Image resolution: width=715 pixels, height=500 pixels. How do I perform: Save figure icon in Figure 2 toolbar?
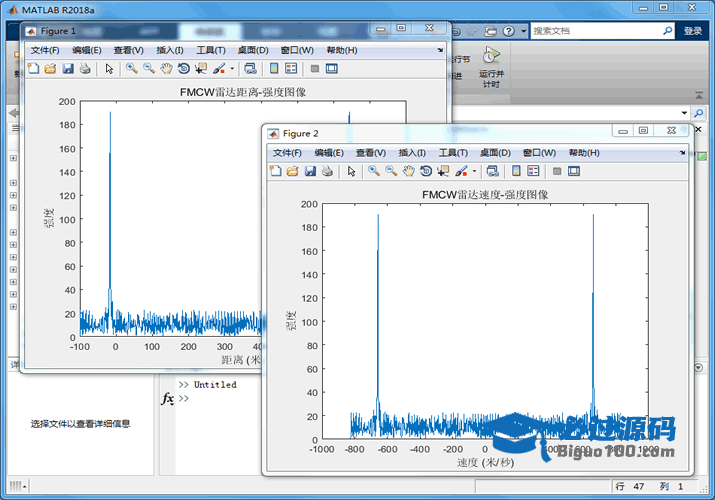(310, 171)
